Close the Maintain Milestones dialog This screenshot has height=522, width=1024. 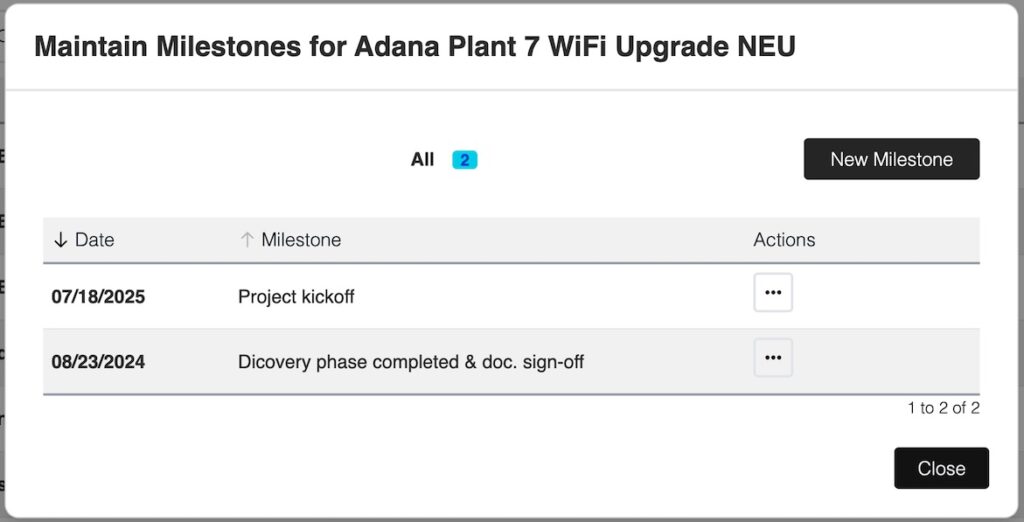coord(941,468)
